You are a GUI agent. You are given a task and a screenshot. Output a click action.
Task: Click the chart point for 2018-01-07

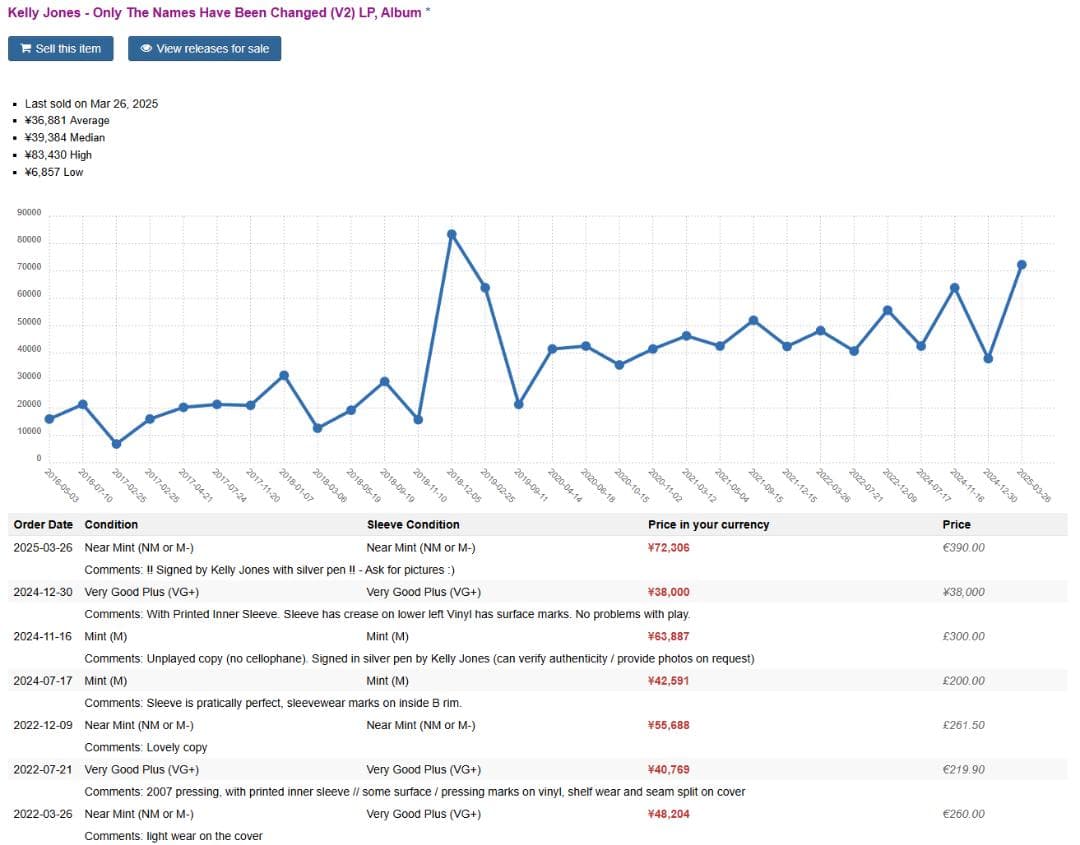(x=284, y=375)
